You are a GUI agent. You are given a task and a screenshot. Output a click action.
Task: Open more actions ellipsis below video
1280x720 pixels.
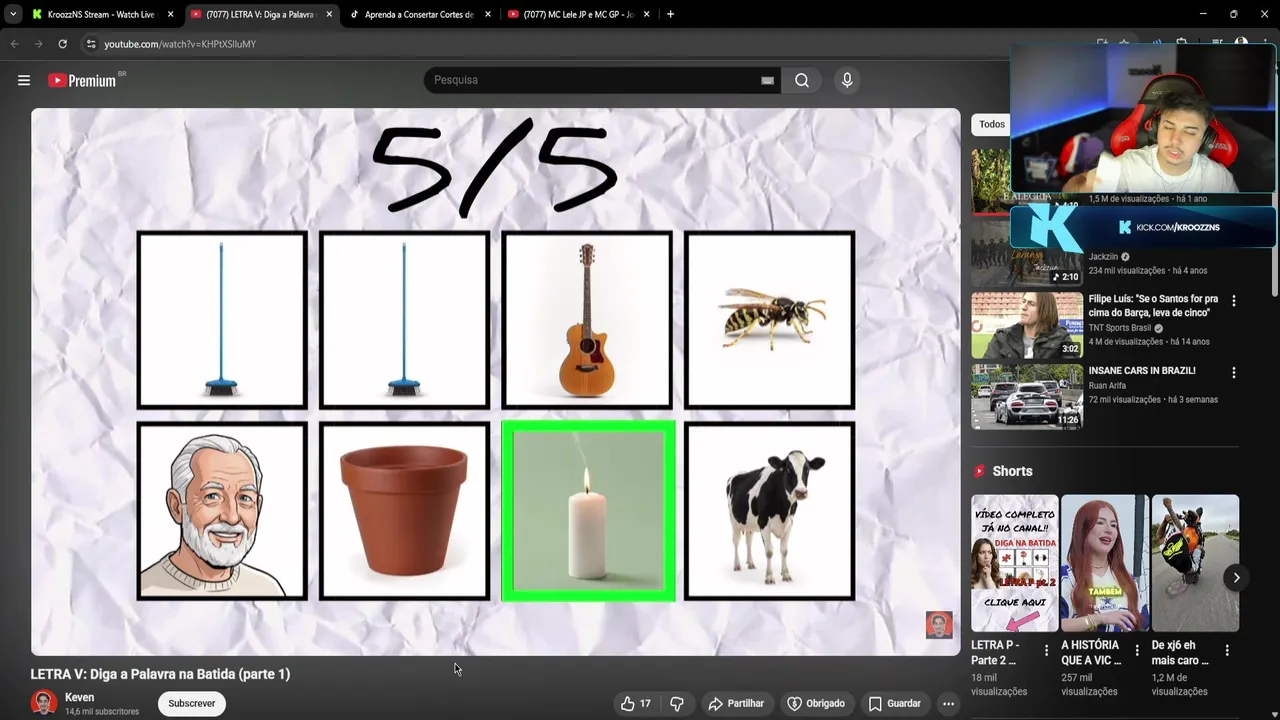tap(948, 703)
